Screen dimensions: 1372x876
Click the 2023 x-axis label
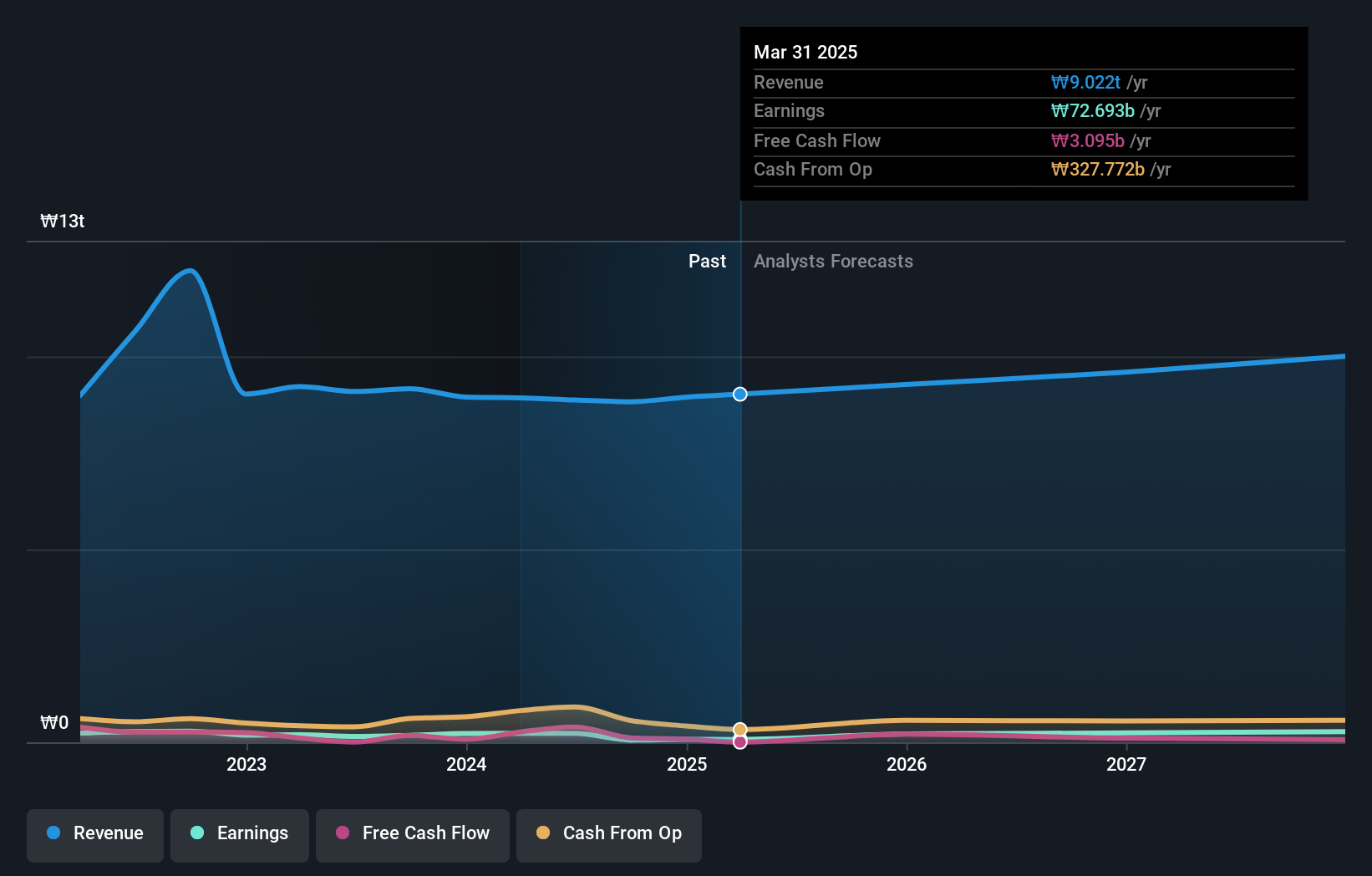click(246, 764)
